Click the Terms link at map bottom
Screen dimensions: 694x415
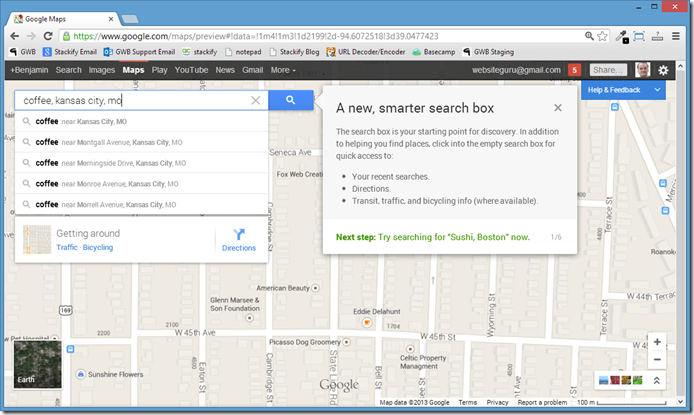pos(467,402)
